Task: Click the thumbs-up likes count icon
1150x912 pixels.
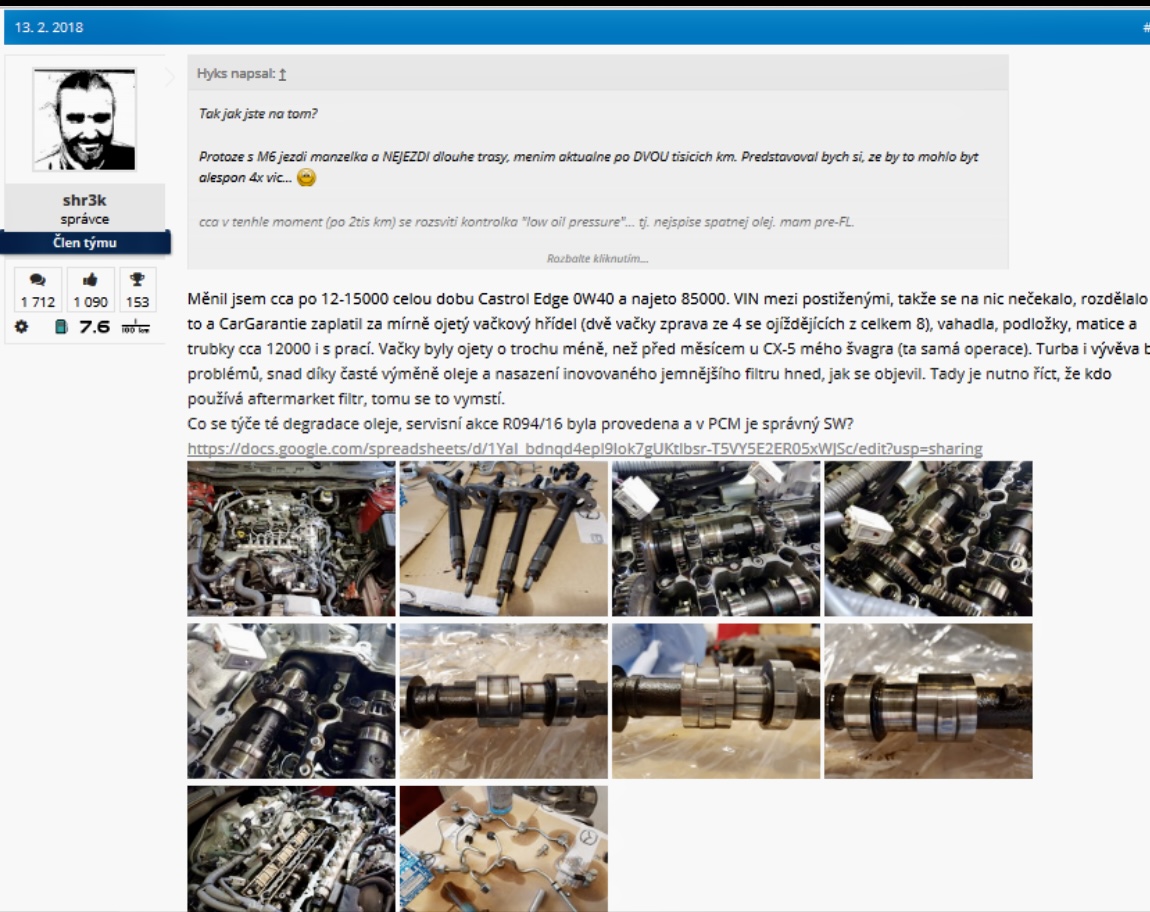Action: click(x=90, y=281)
